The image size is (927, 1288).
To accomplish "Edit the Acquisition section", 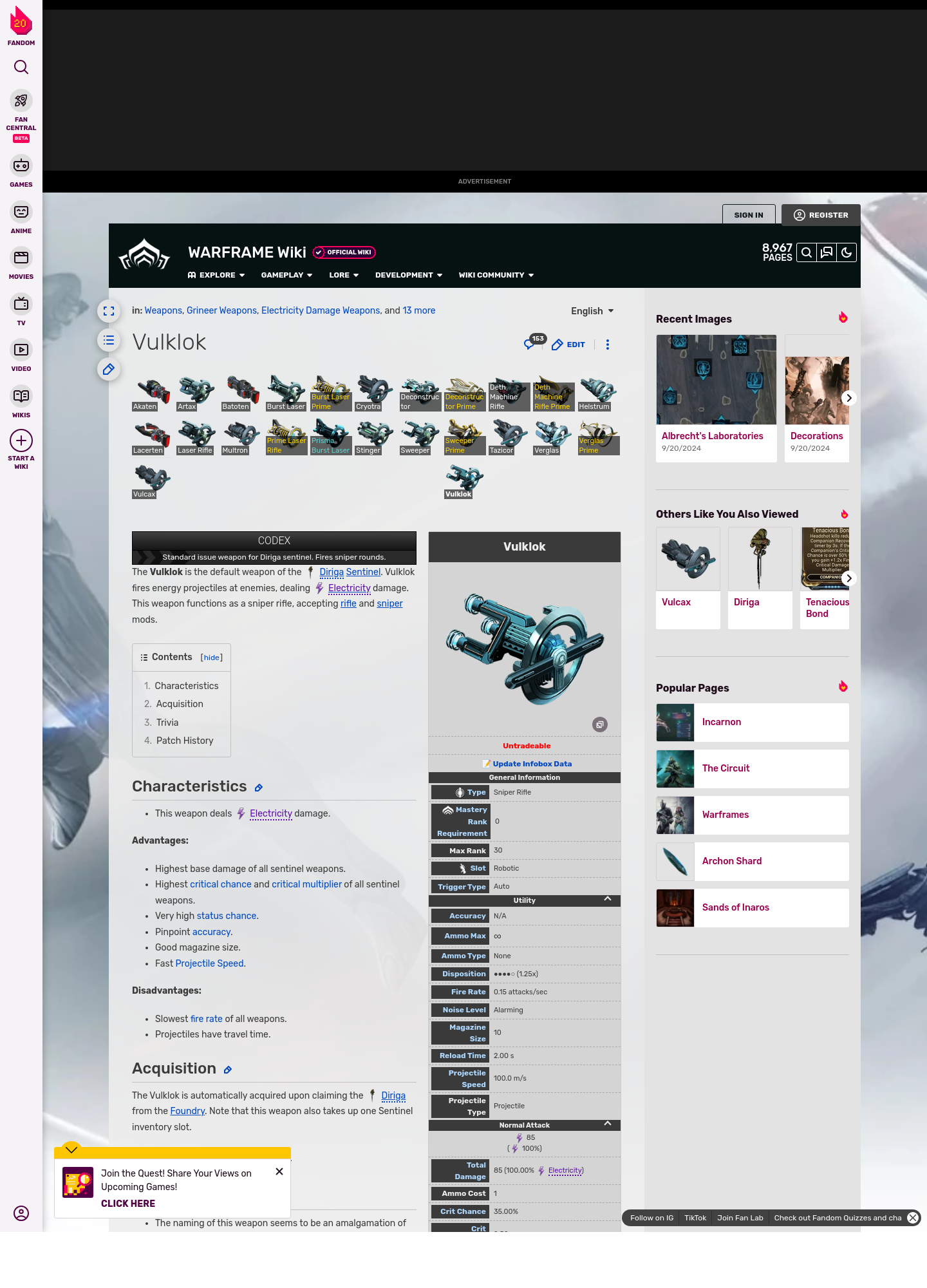I will pos(228,1070).
